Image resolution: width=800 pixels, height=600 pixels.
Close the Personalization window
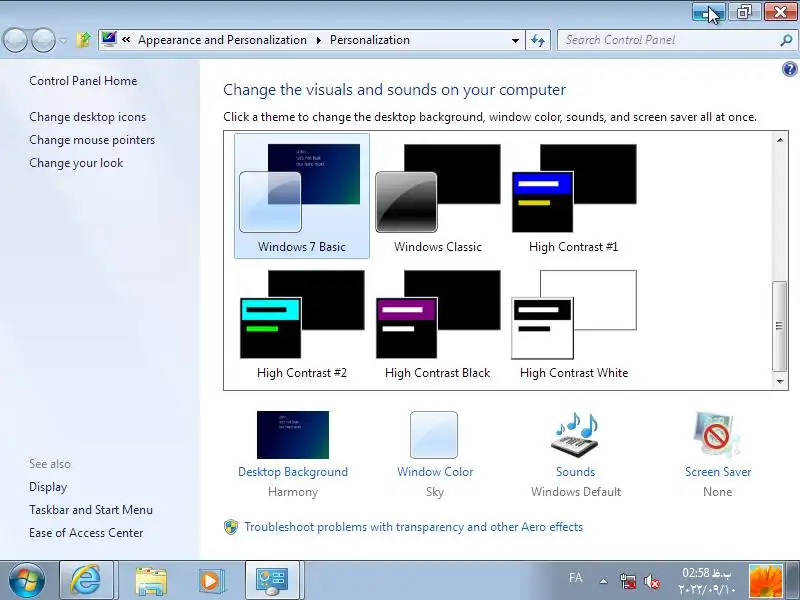pos(780,12)
